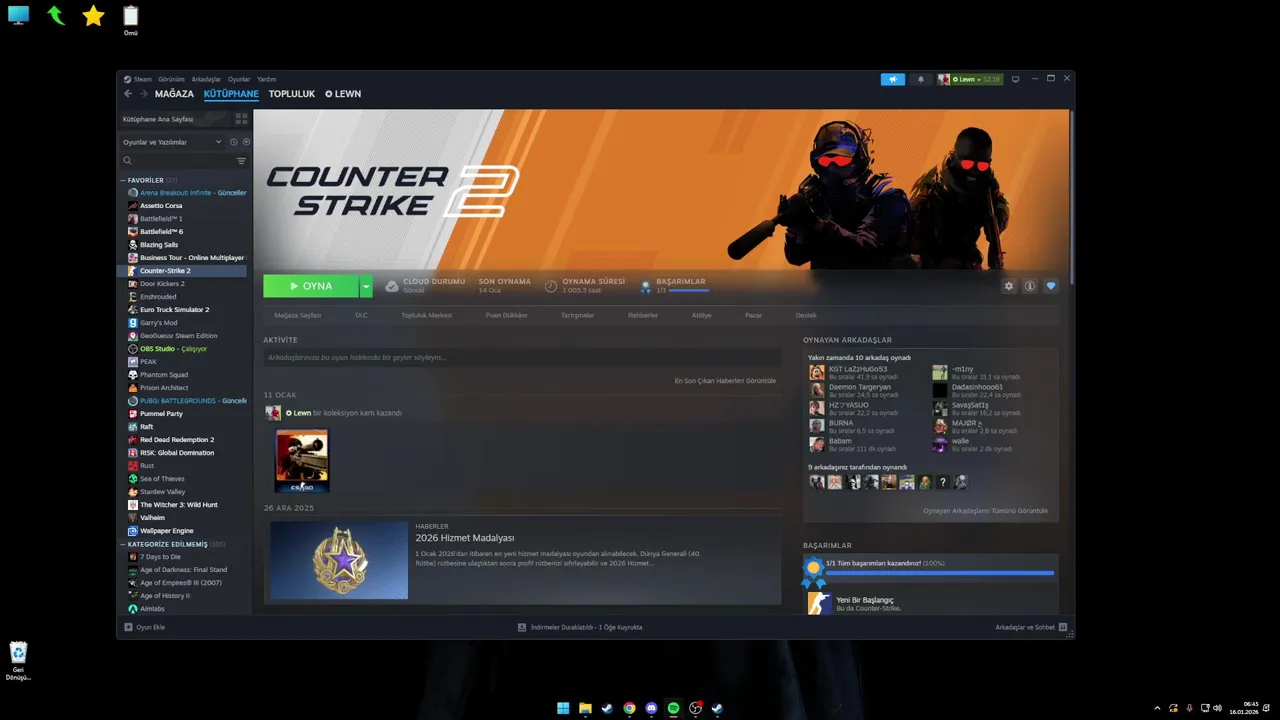Switch library to grid view icon
Screen dimensions: 1280x720
[x=241, y=119]
